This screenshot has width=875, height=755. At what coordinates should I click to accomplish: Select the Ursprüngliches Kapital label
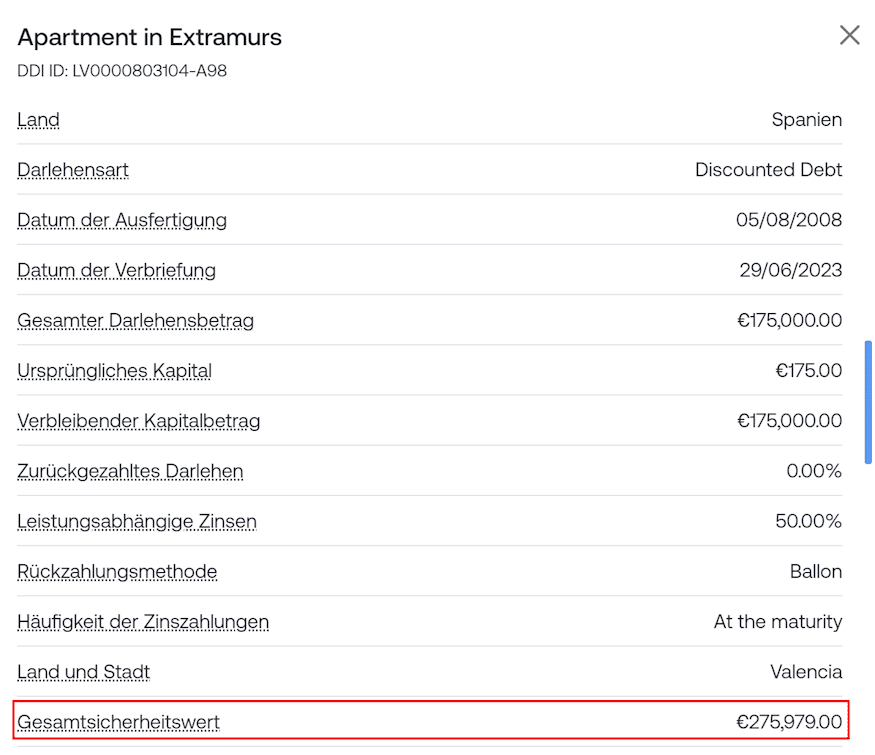click(114, 371)
